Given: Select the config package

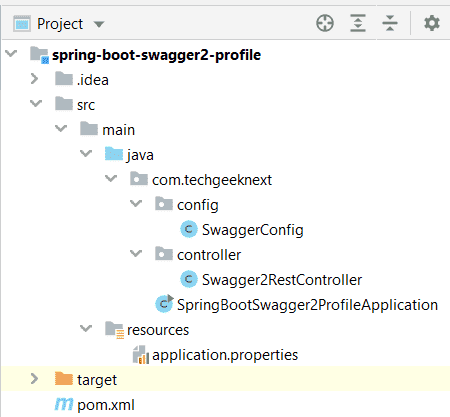Looking at the screenshot, I should 198,205.
